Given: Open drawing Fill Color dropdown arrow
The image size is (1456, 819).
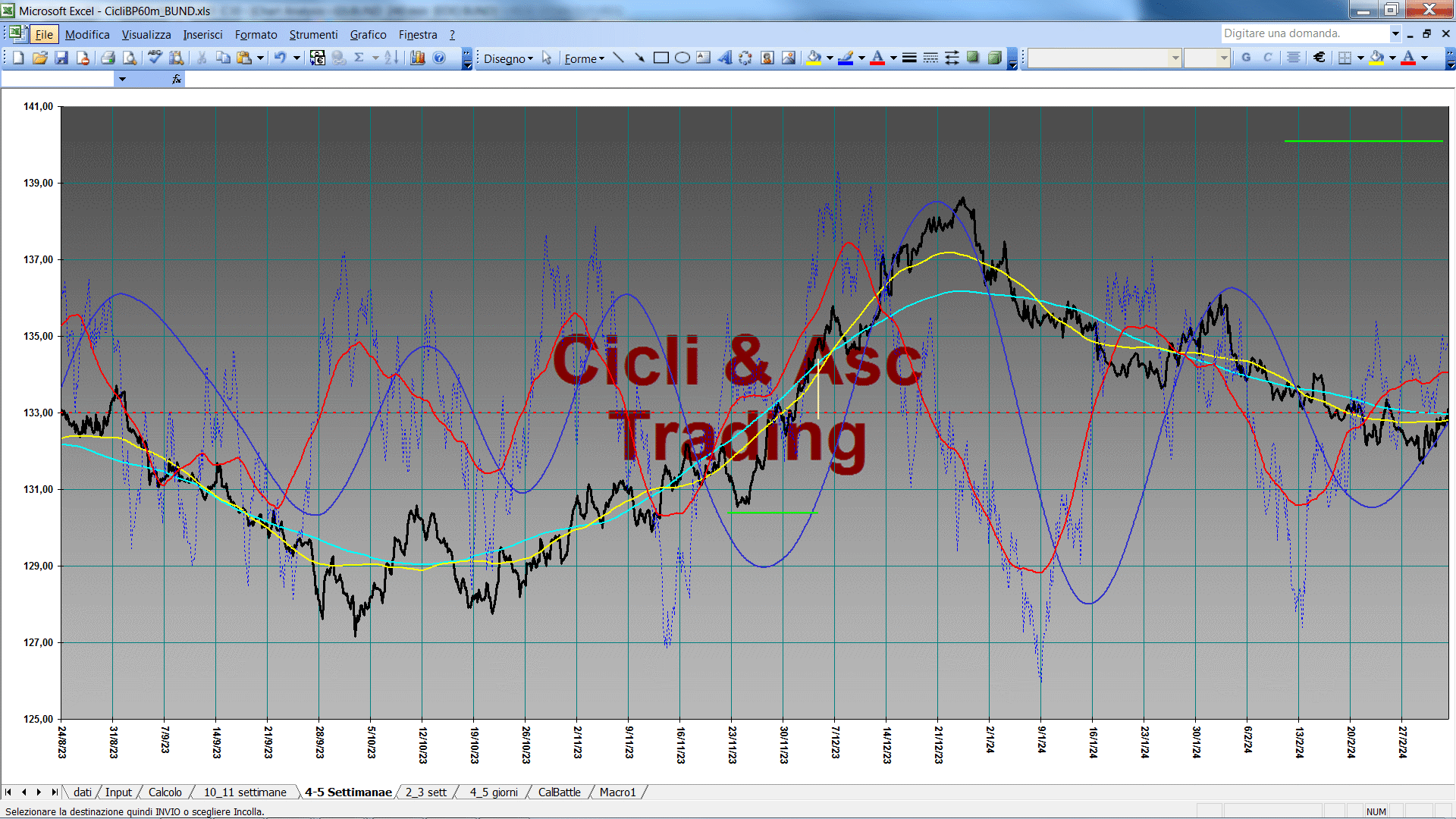Looking at the screenshot, I should [x=830, y=58].
